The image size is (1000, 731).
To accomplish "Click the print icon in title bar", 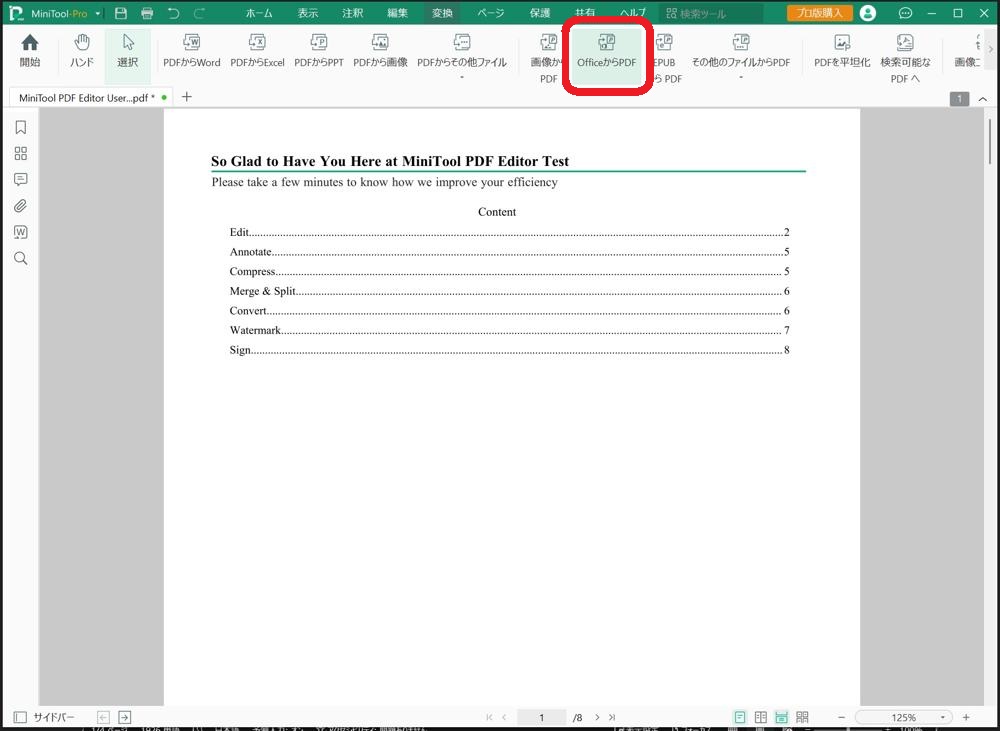I will tap(147, 13).
